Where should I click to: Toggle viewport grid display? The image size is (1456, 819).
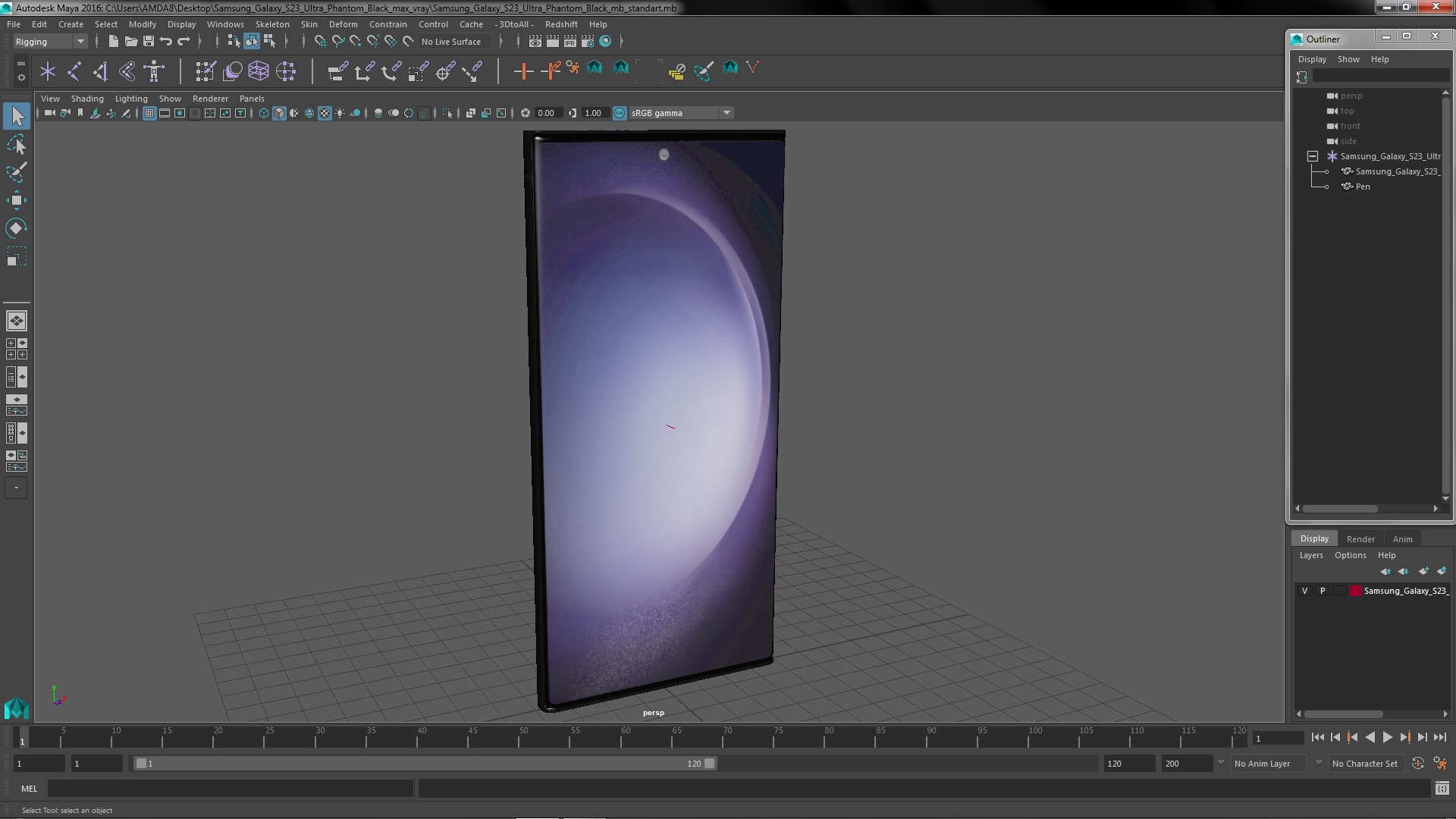pos(149,113)
